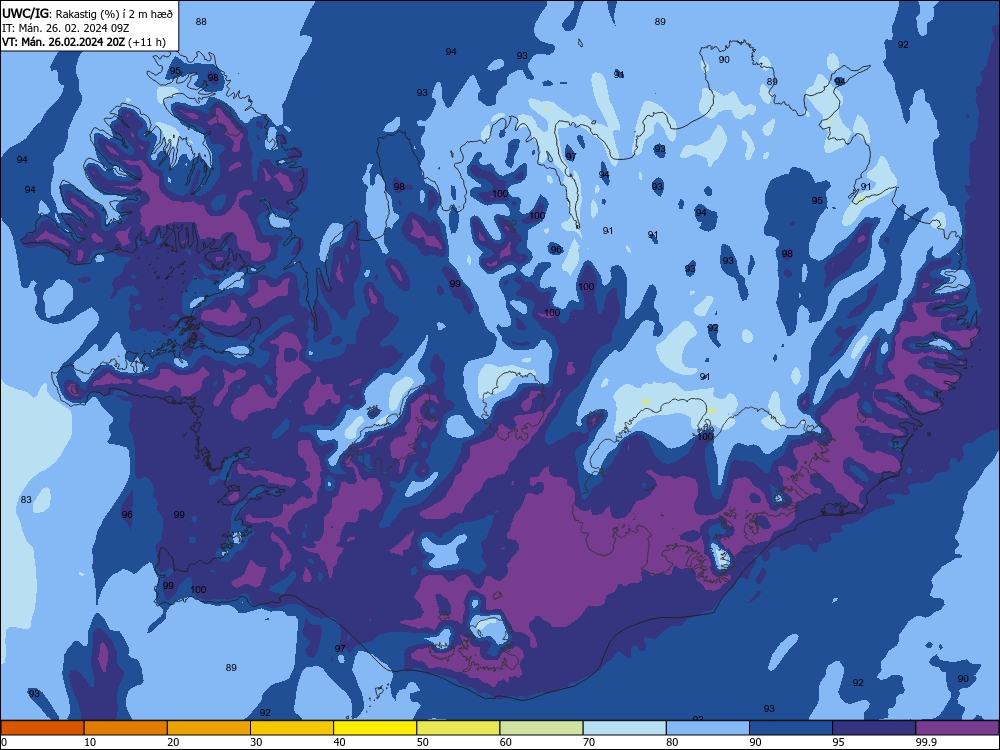Click the legend label 10
Screen dimensions: 1000x750
point(90,742)
